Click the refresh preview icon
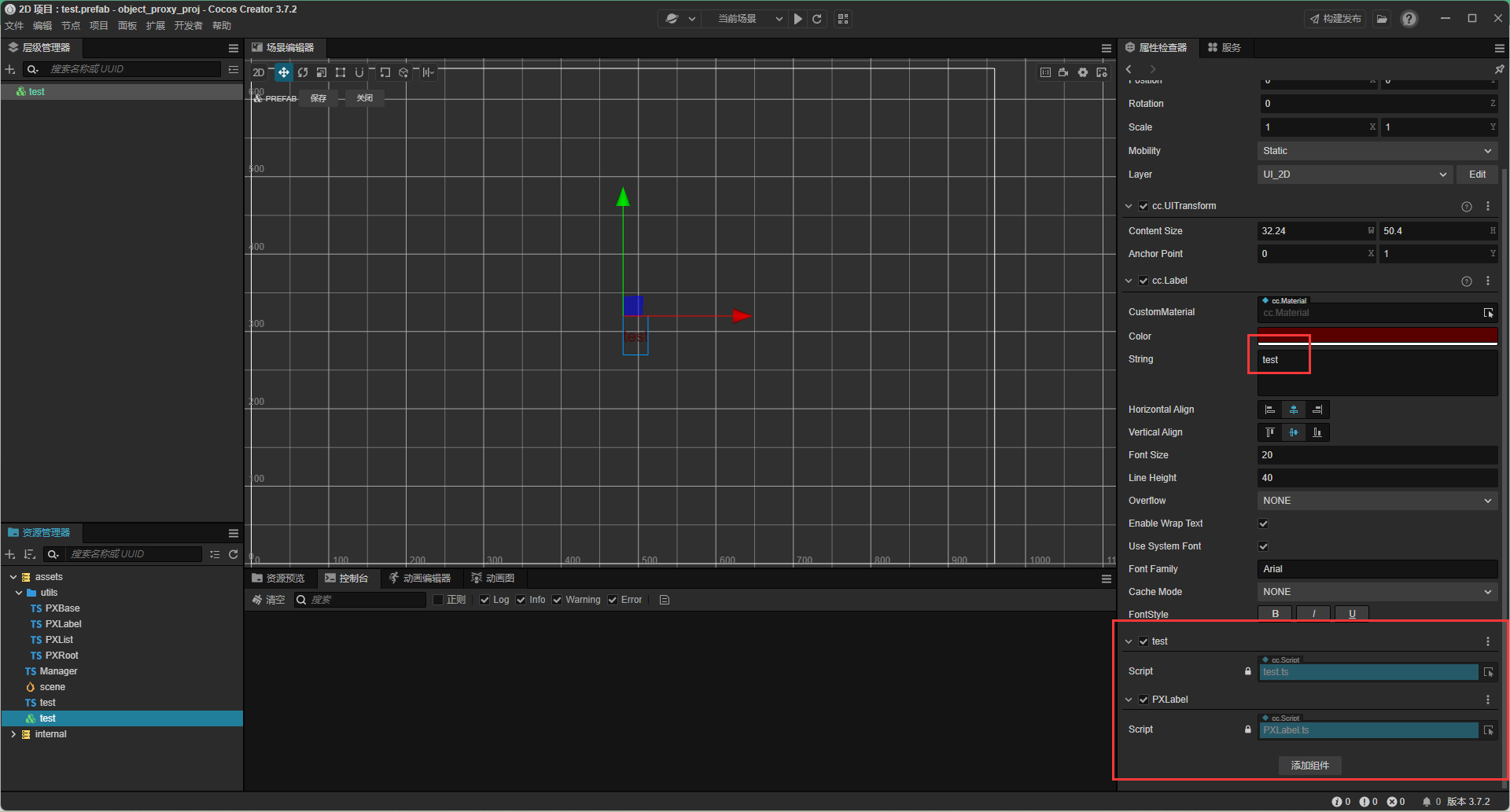The height and width of the screenshot is (812, 1510). pyautogui.click(x=817, y=19)
